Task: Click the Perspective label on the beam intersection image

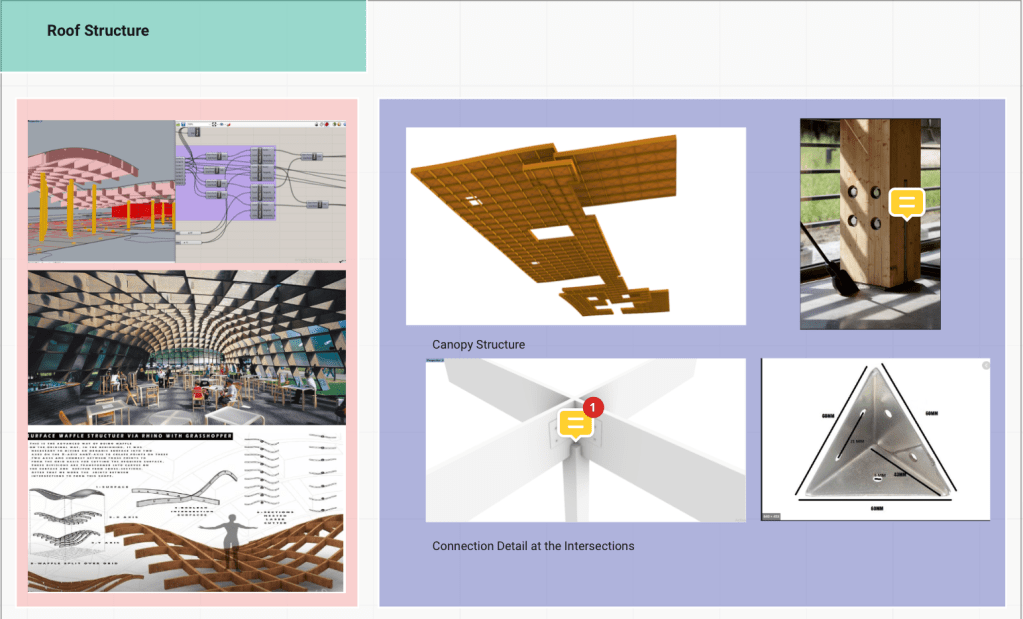Action: 434,359
